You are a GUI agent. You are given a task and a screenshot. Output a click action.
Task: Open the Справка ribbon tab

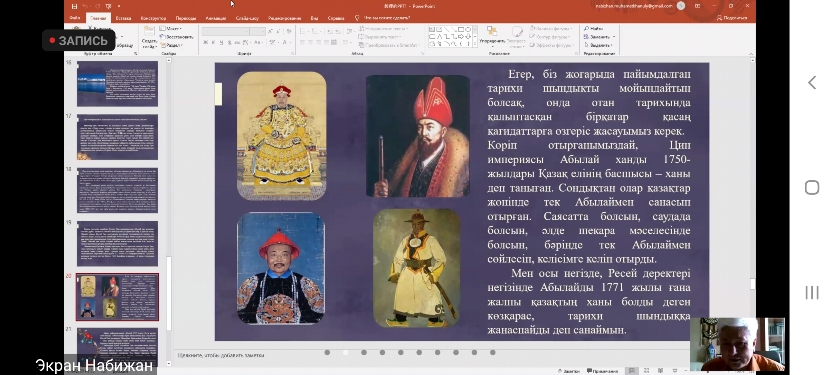336,18
